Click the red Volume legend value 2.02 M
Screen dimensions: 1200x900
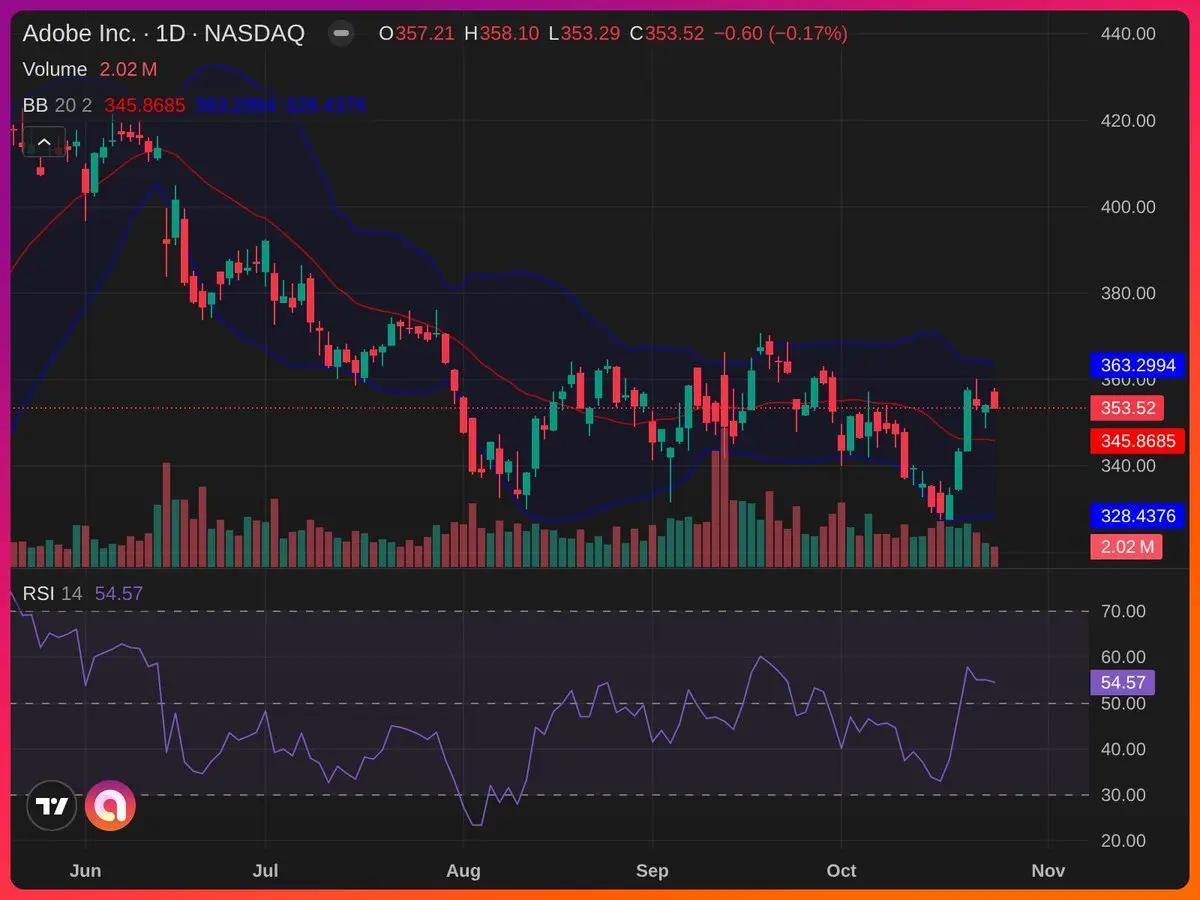coord(128,70)
